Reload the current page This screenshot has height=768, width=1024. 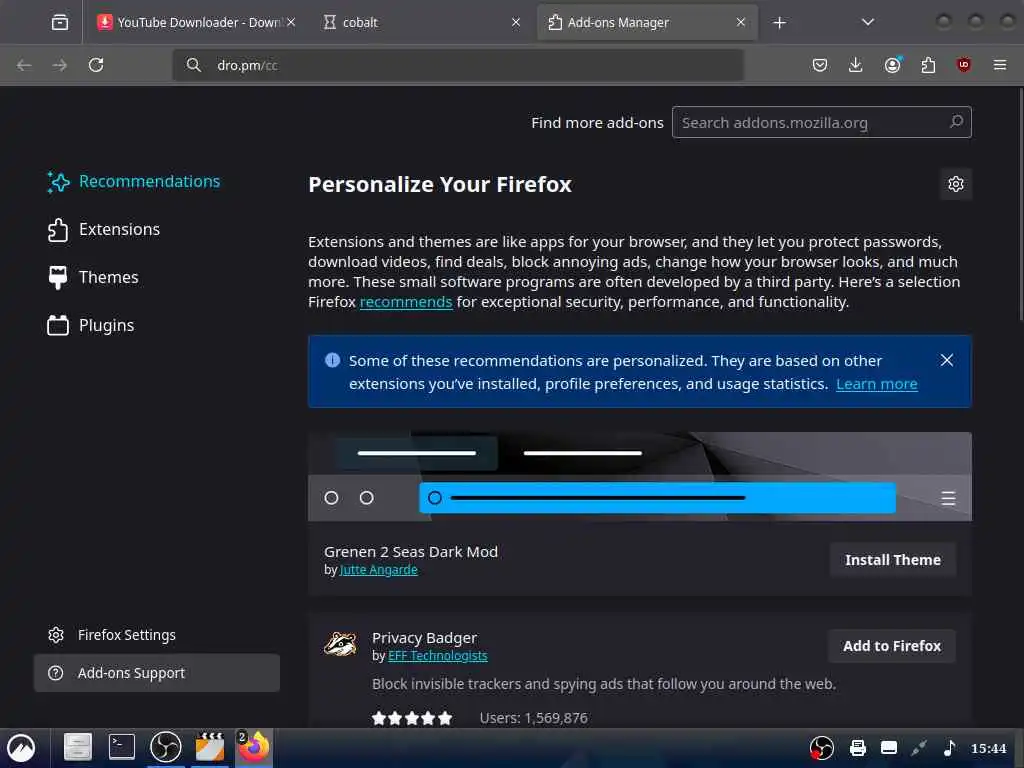(x=96, y=65)
